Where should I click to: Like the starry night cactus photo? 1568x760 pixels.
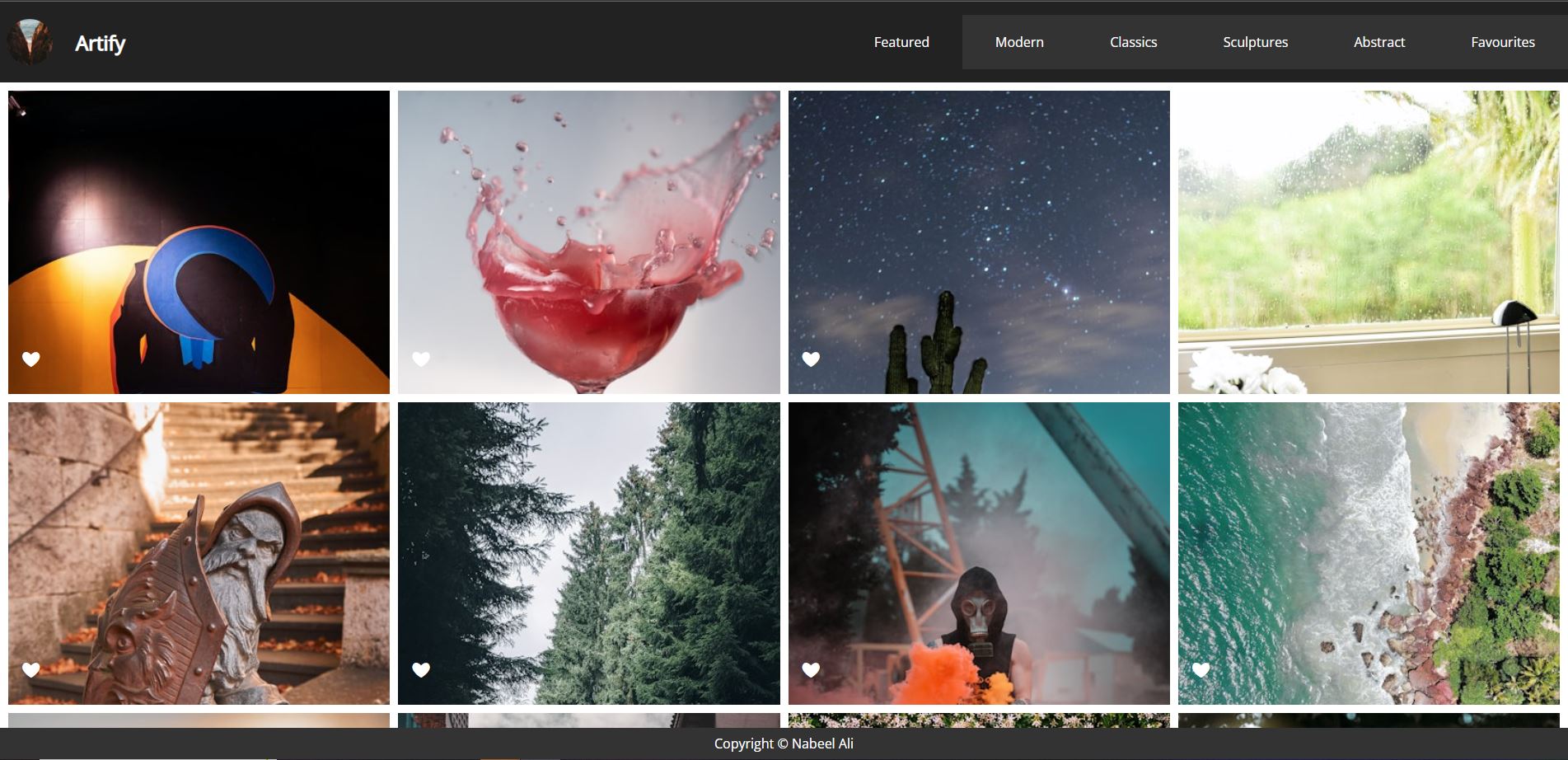811,359
